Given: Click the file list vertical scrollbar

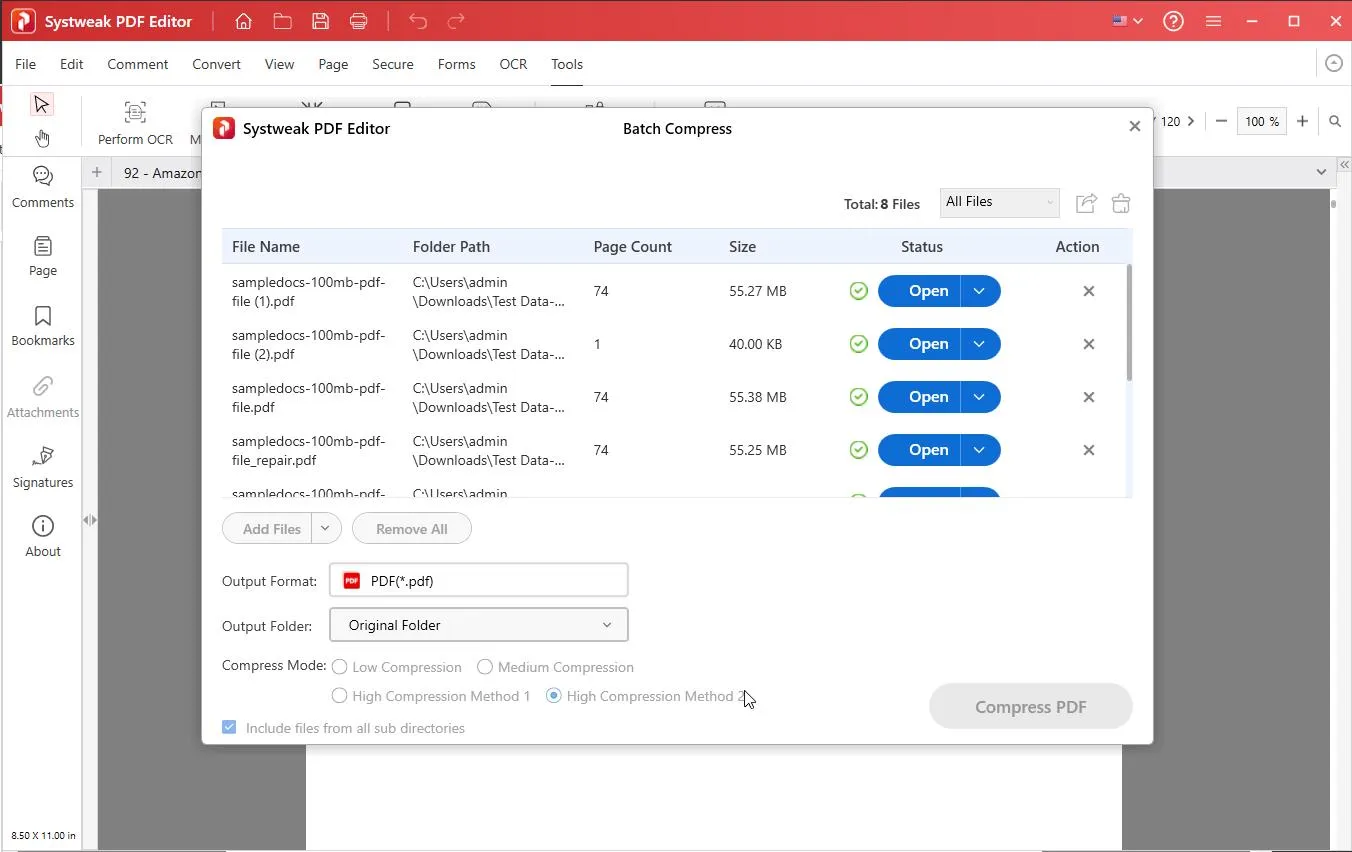Looking at the screenshot, I should pyautogui.click(x=1129, y=323).
